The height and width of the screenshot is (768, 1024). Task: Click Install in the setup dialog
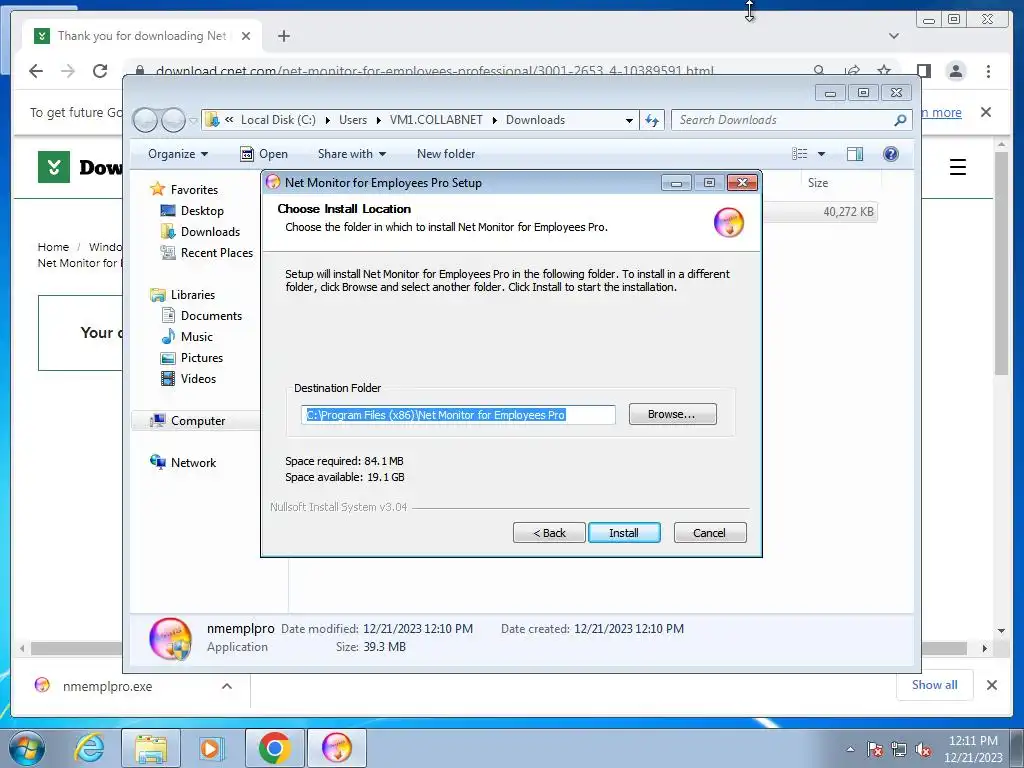[624, 533]
